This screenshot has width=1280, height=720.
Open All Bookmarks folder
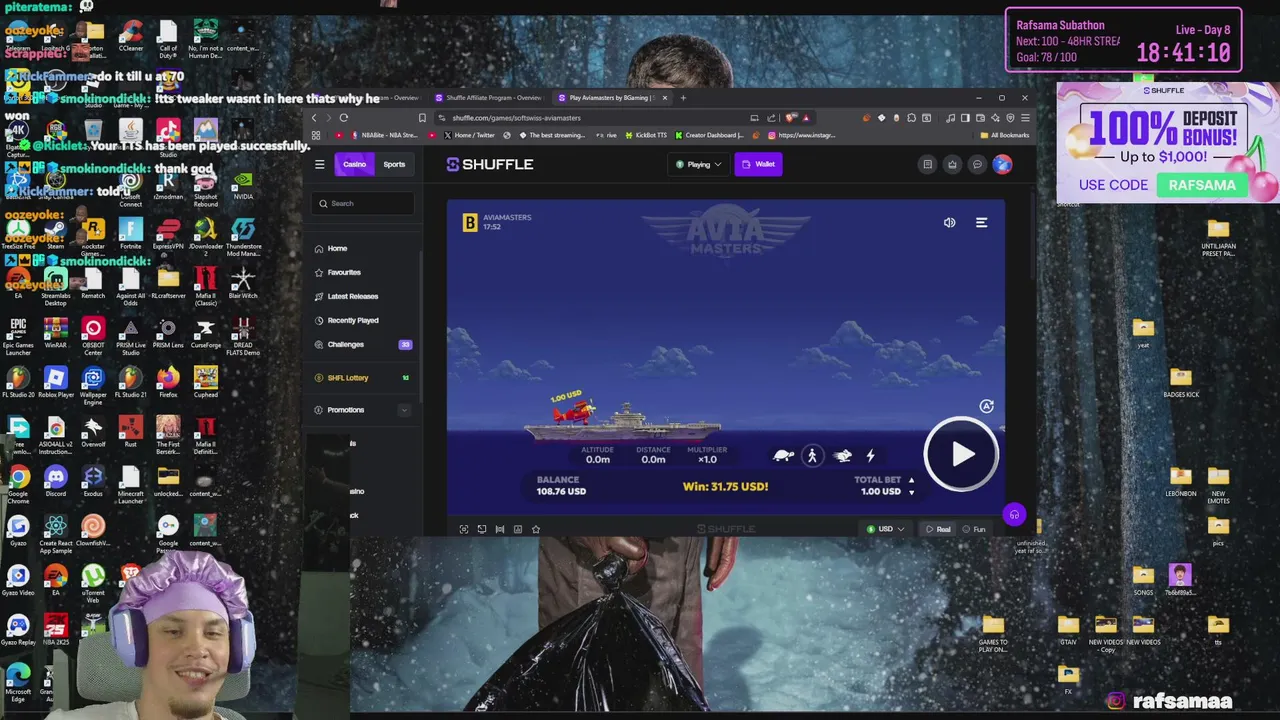click(x=1004, y=135)
